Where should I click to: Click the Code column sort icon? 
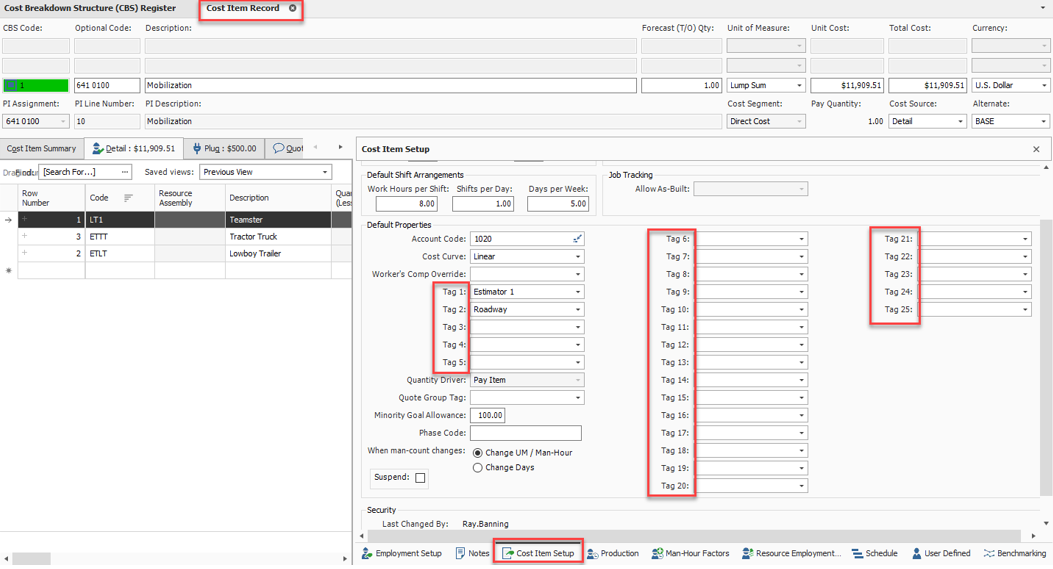[x=128, y=198]
